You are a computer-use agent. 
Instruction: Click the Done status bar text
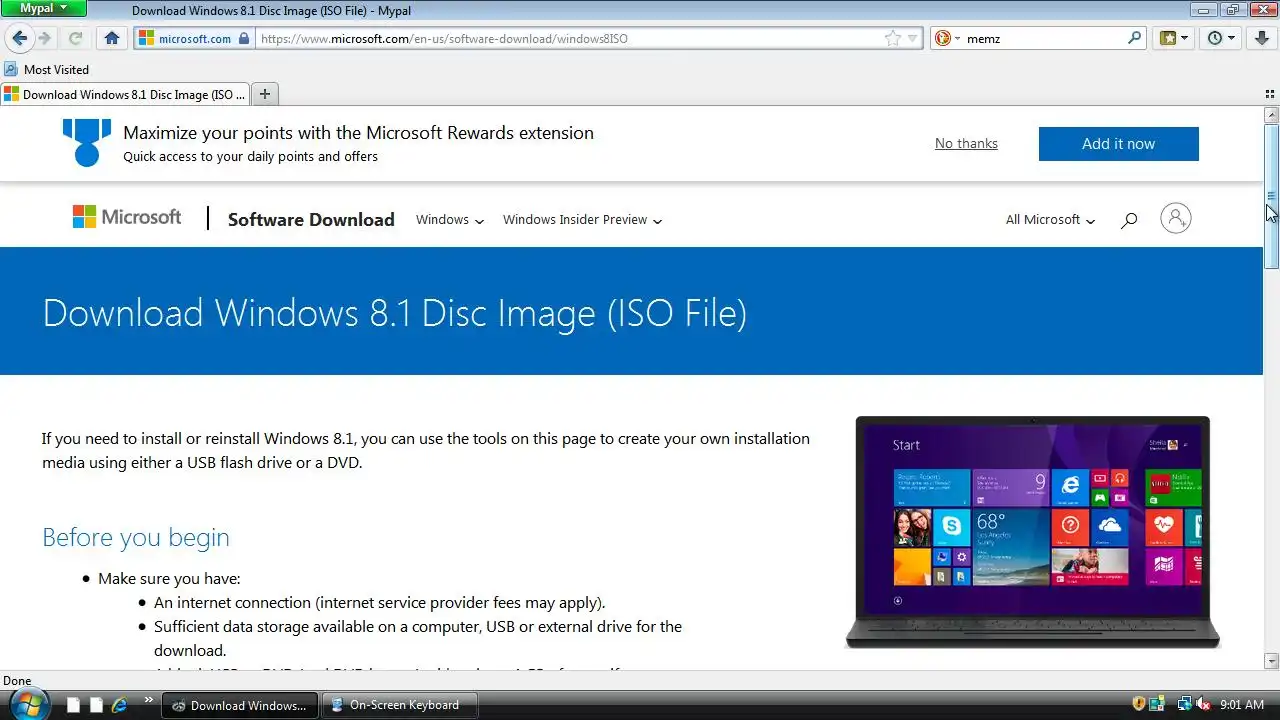click(x=17, y=681)
